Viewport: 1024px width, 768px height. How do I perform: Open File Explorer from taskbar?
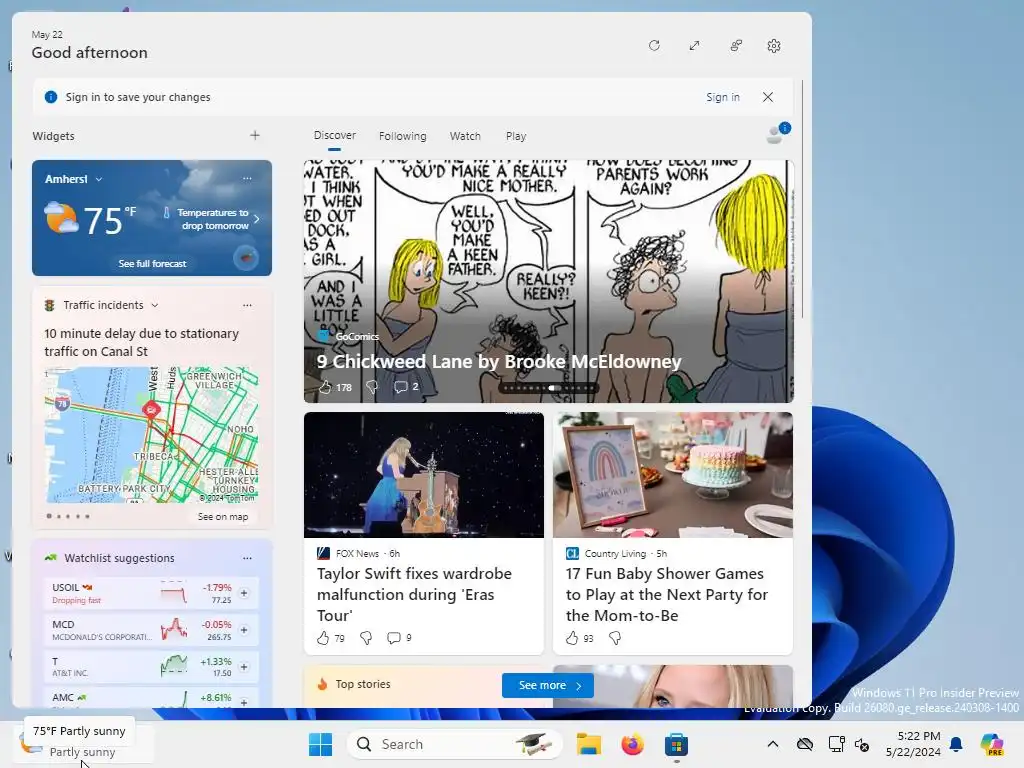click(x=588, y=744)
